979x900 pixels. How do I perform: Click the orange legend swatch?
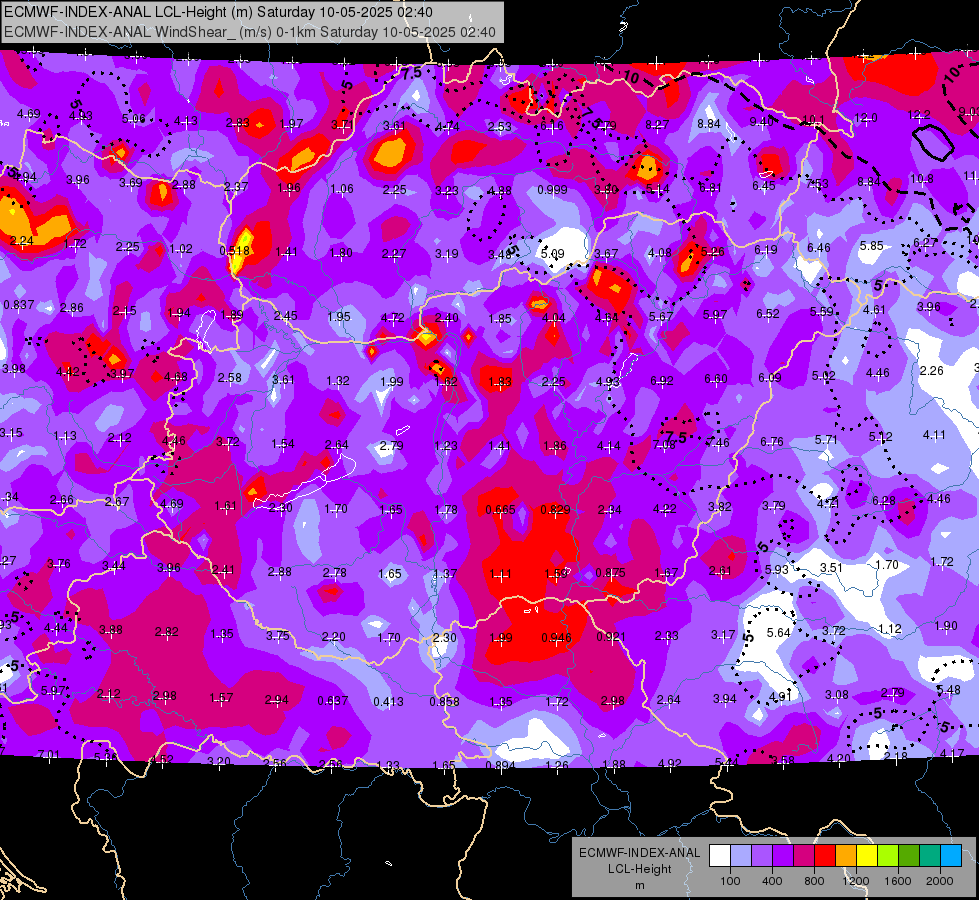tap(846, 856)
